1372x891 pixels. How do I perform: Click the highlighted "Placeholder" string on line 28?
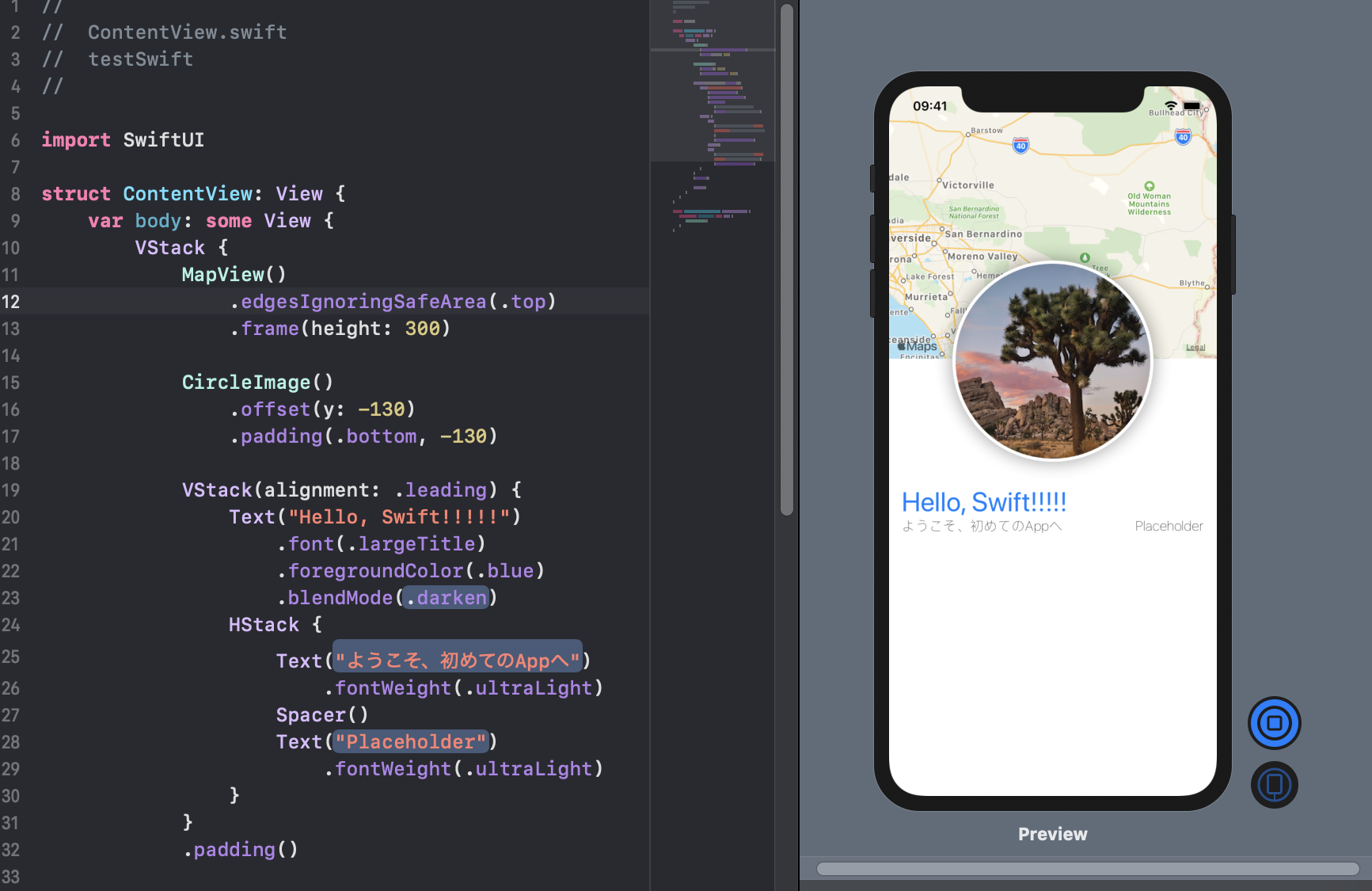tap(411, 742)
